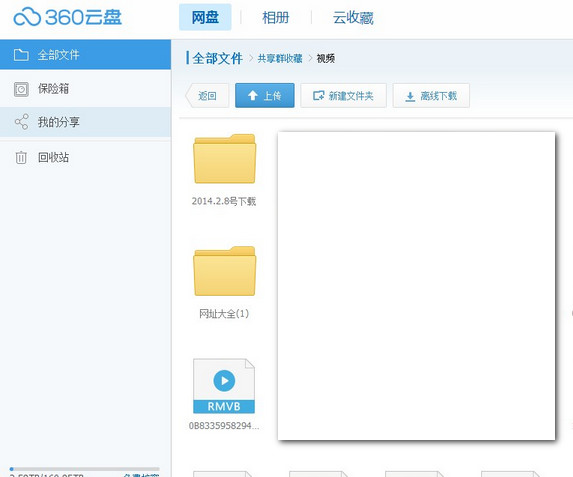This screenshot has width=573, height=477.
Task: Select the RMVB video file thumbnail
Action: click(224, 386)
